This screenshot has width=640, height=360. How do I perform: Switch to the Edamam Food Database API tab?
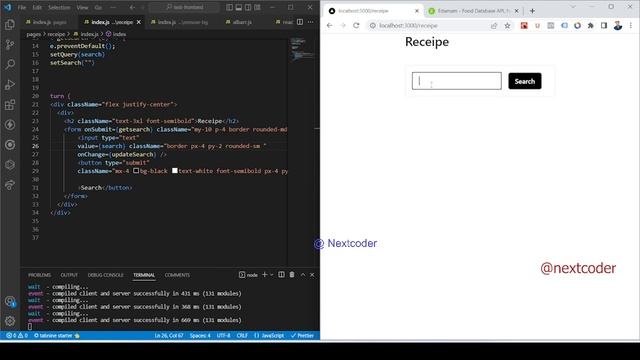[x=473, y=11]
